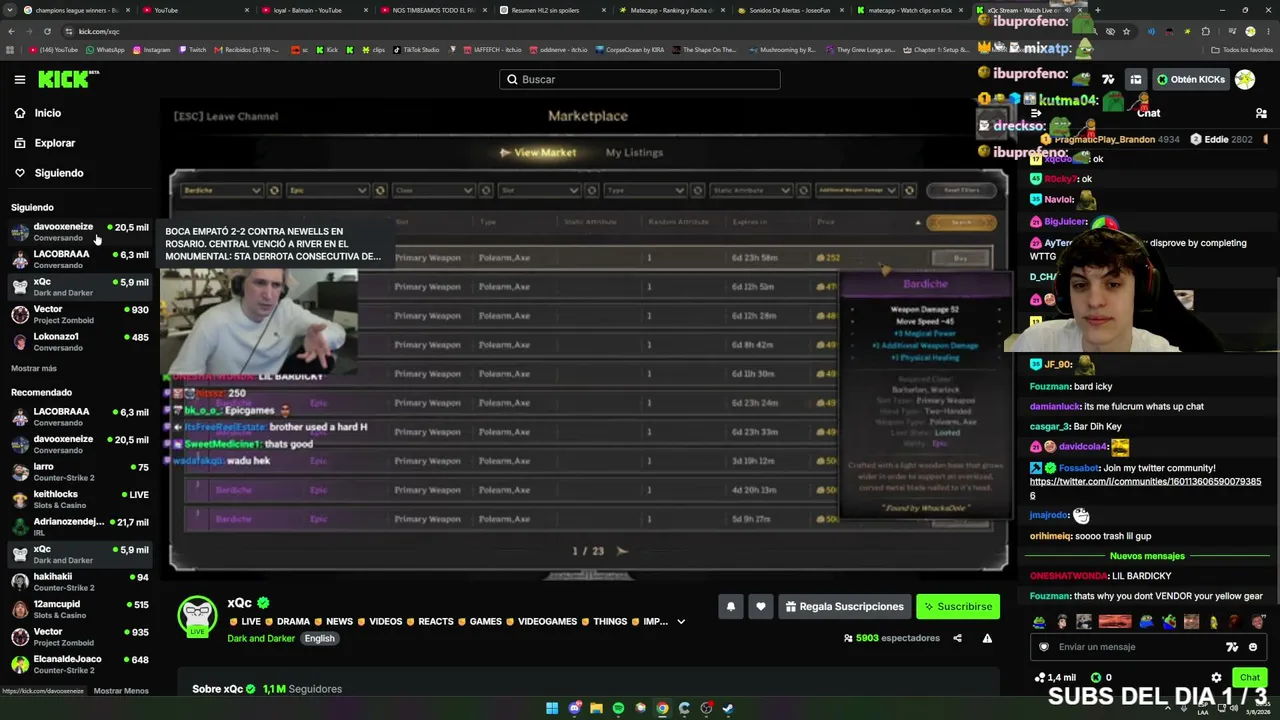Screen dimensions: 1280x720
Task: Click the KICKs balance icon showing 0
Action: coord(1096,678)
